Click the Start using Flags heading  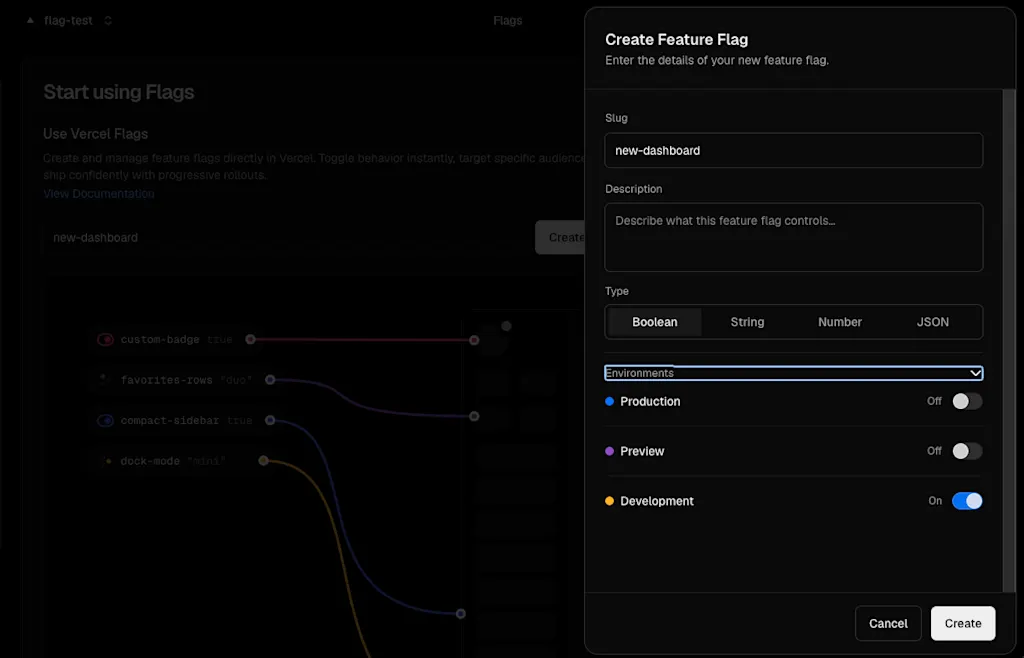click(x=119, y=92)
